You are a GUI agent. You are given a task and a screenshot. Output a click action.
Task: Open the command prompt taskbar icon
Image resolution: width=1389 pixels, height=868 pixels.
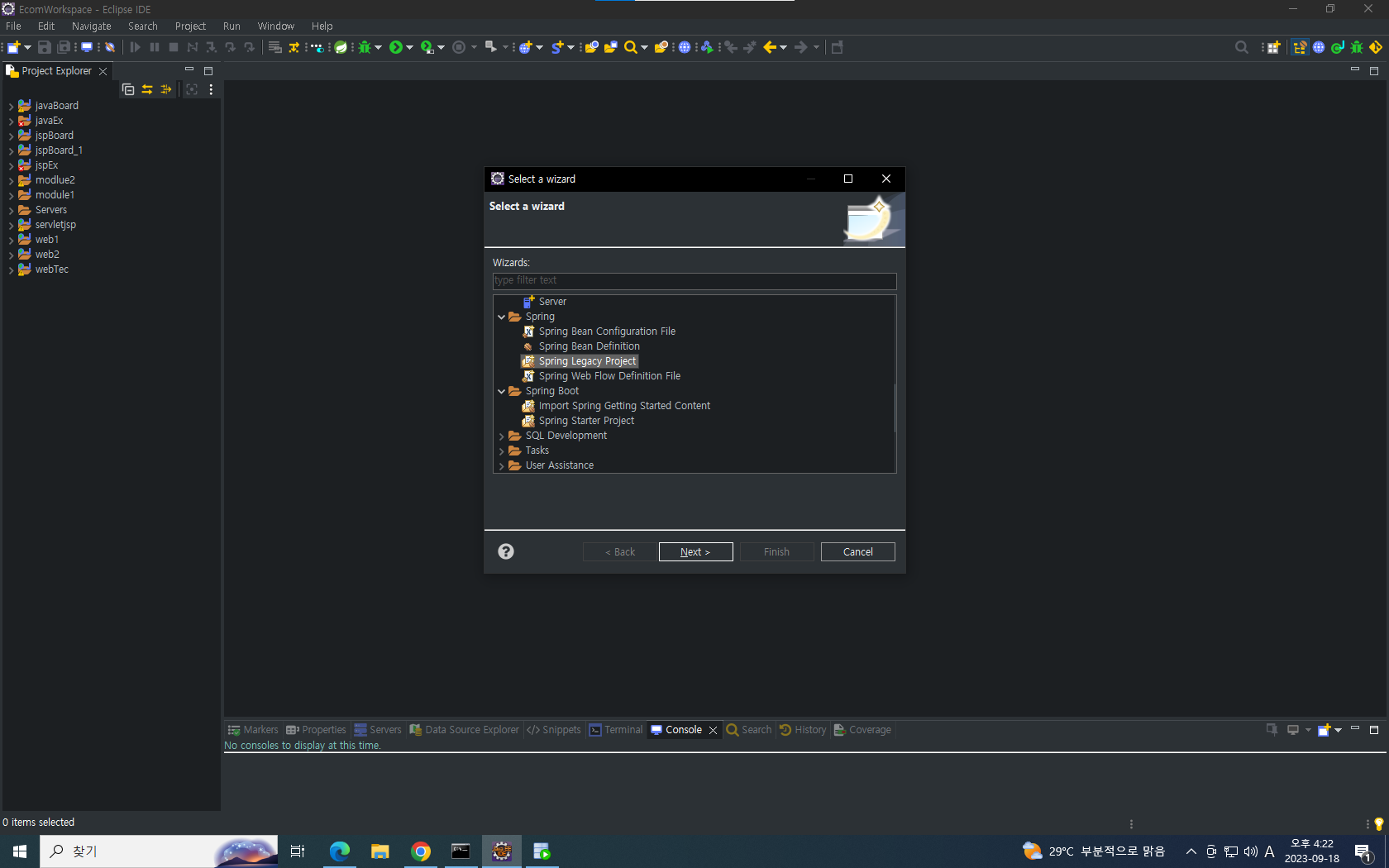tap(461, 851)
